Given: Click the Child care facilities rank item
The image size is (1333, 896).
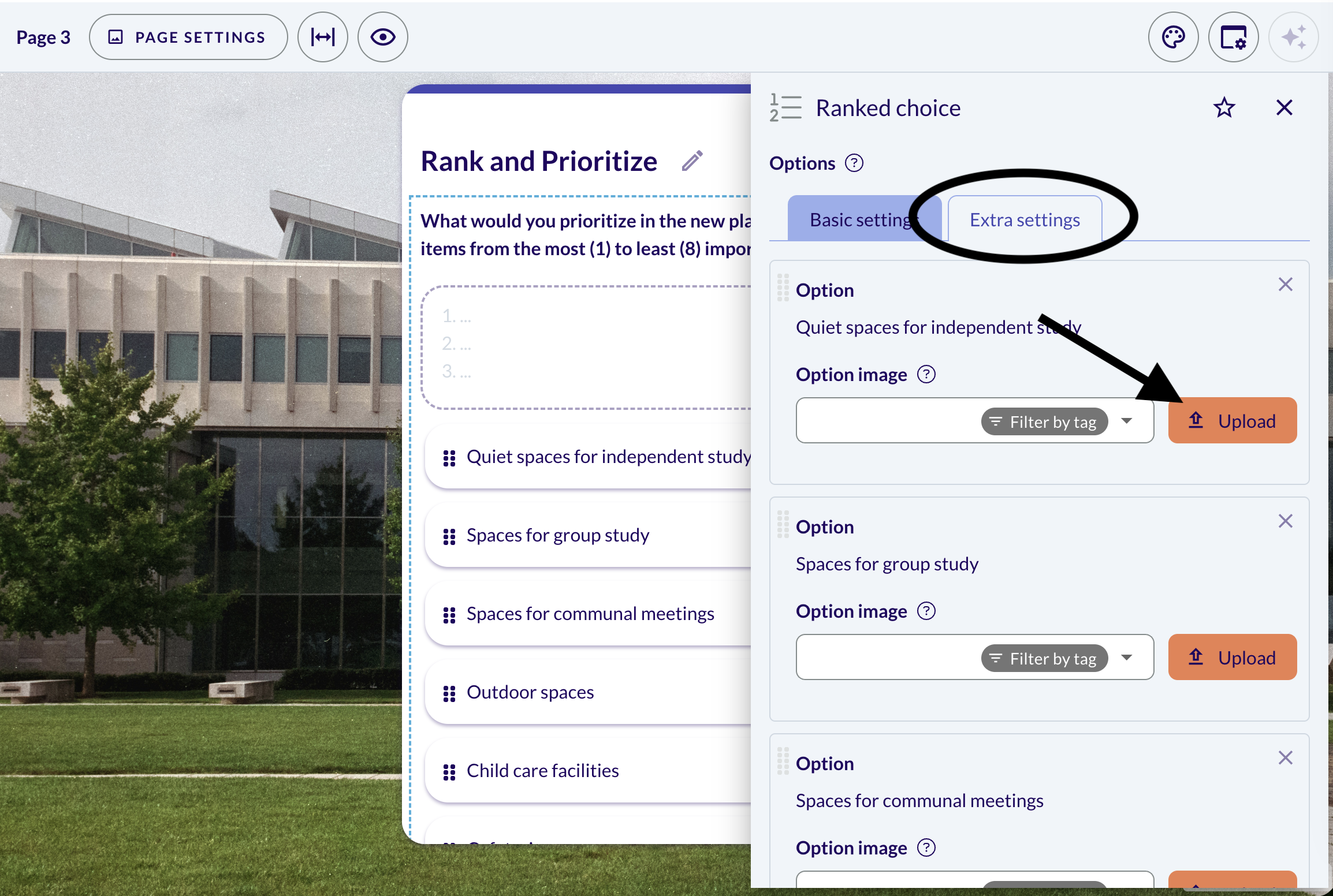Looking at the screenshot, I should 588,771.
